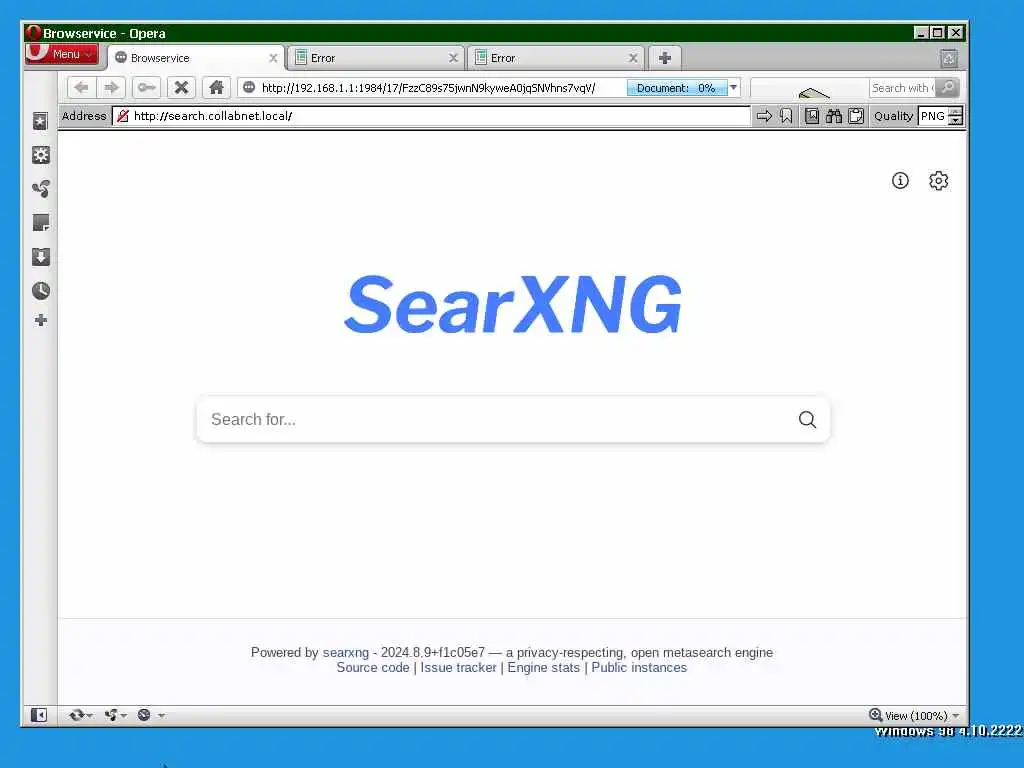Close the Browservice tab

pyautogui.click(x=273, y=58)
